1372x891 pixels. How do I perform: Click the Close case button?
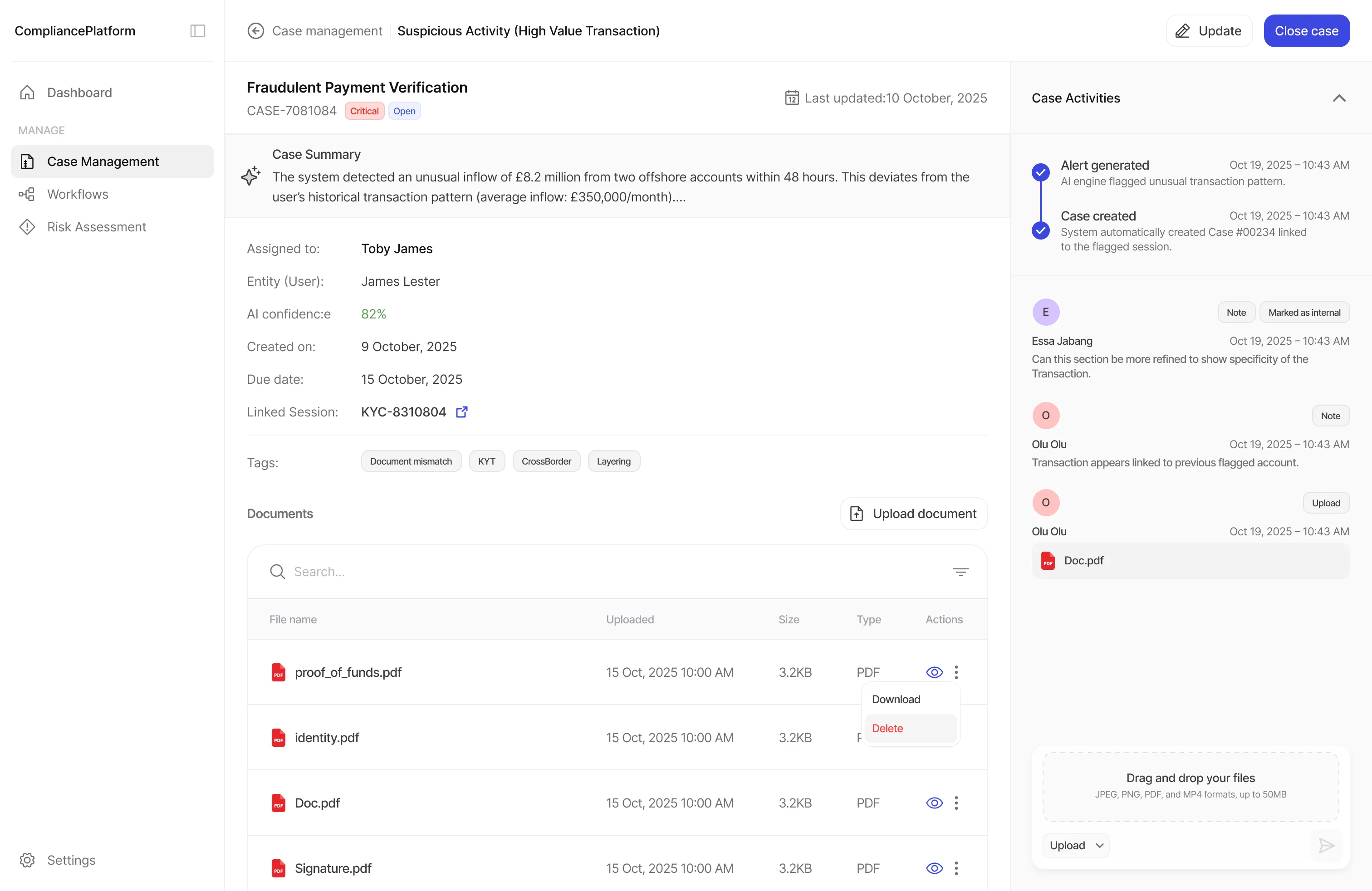1306,30
